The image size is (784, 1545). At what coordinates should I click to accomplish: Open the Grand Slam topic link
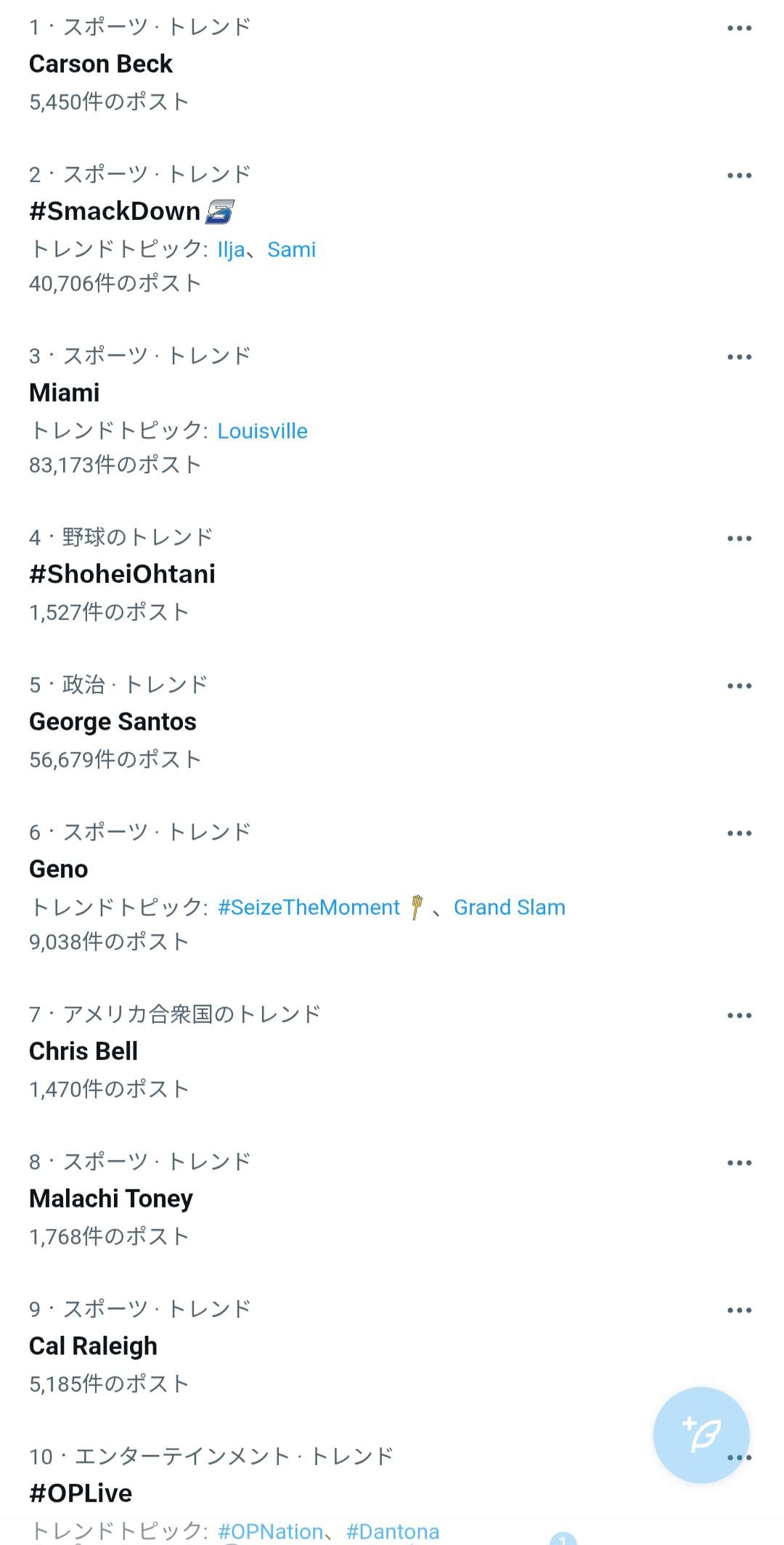coord(509,908)
